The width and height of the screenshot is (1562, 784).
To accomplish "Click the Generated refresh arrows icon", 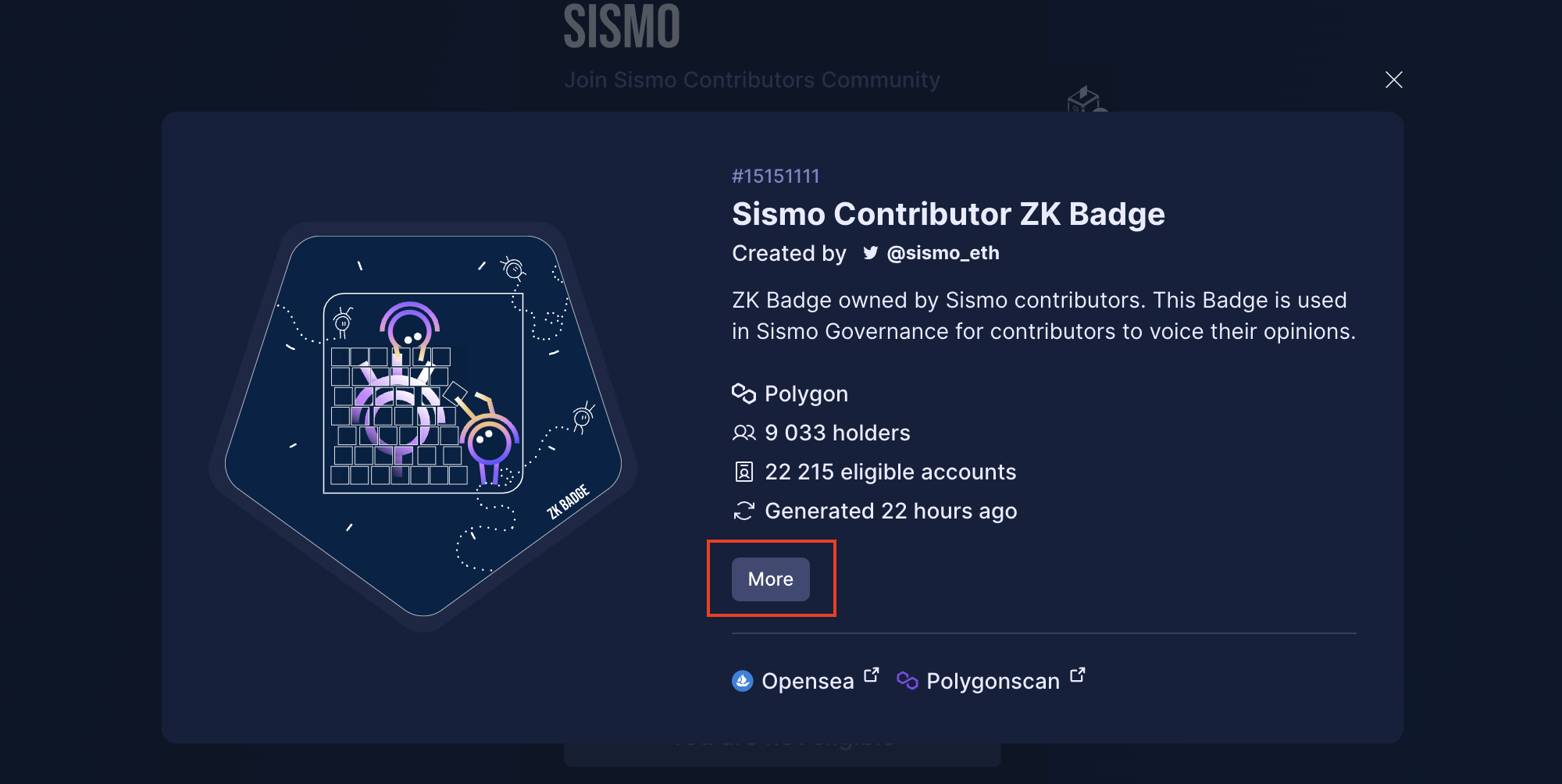I will pos(744,511).
